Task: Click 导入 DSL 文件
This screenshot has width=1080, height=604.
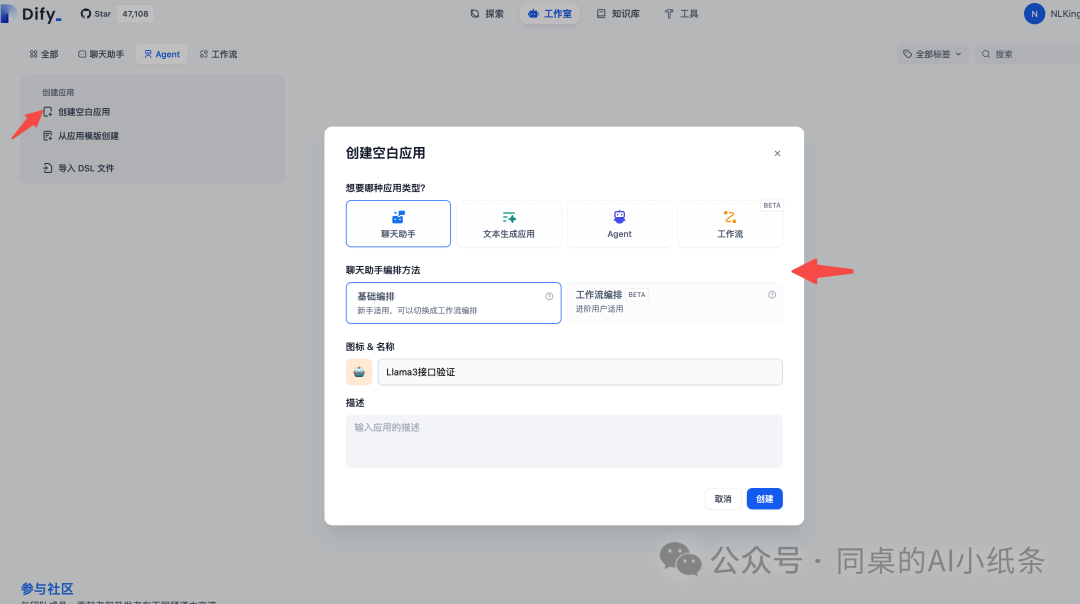Action: [79, 168]
